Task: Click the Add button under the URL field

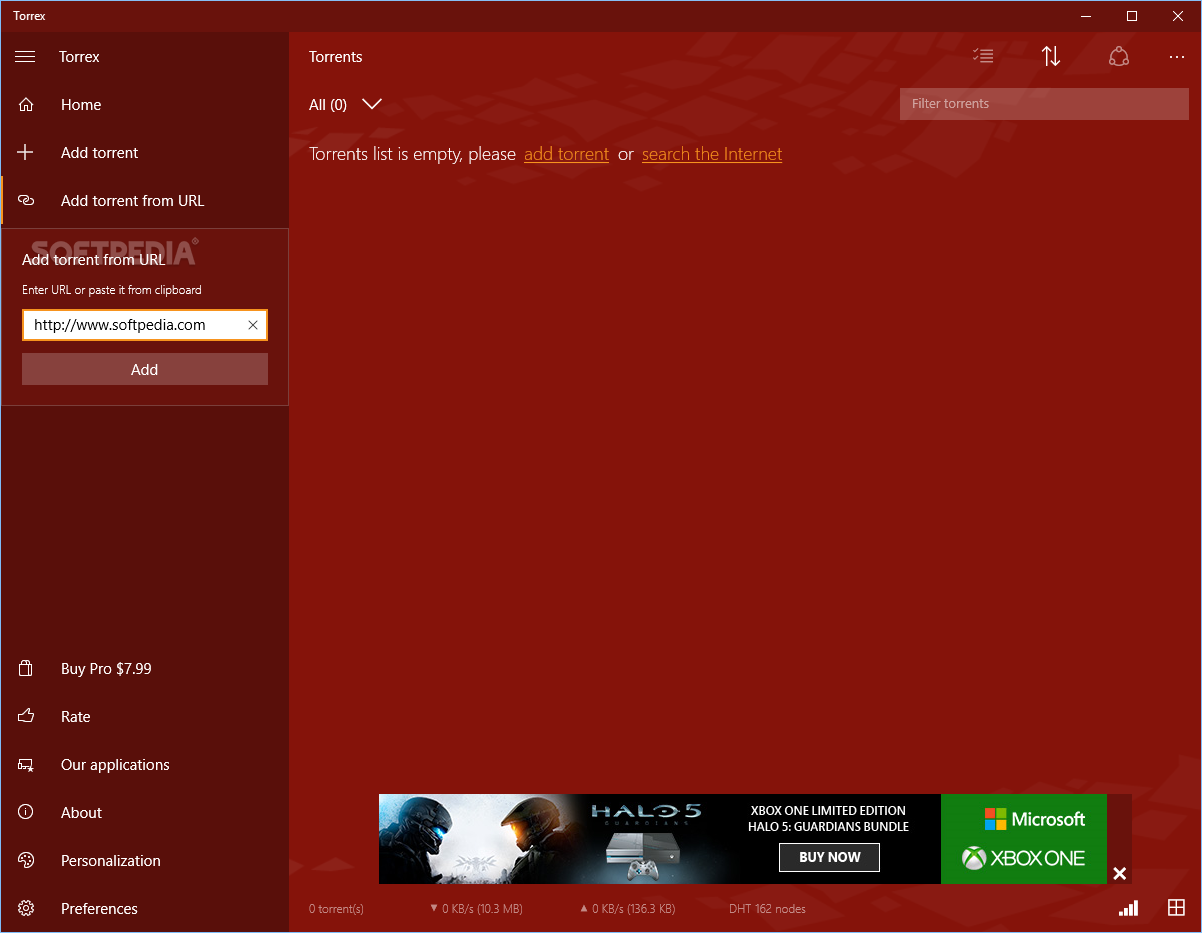Action: pyautogui.click(x=145, y=369)
